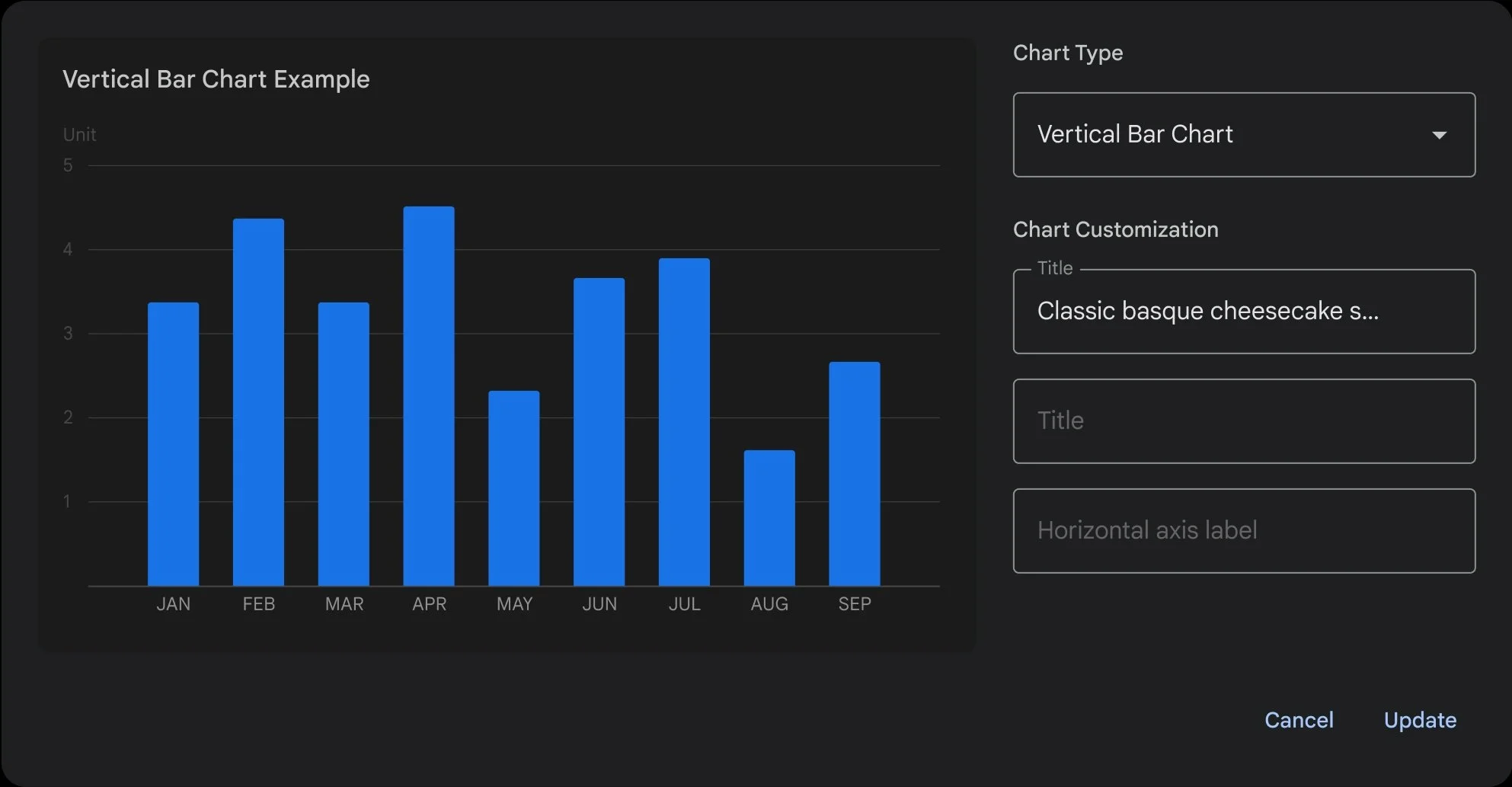Viewport: 1512px width, 787px height.
Task: Select the JUN bar in the chart
Action: pos(599,432)
